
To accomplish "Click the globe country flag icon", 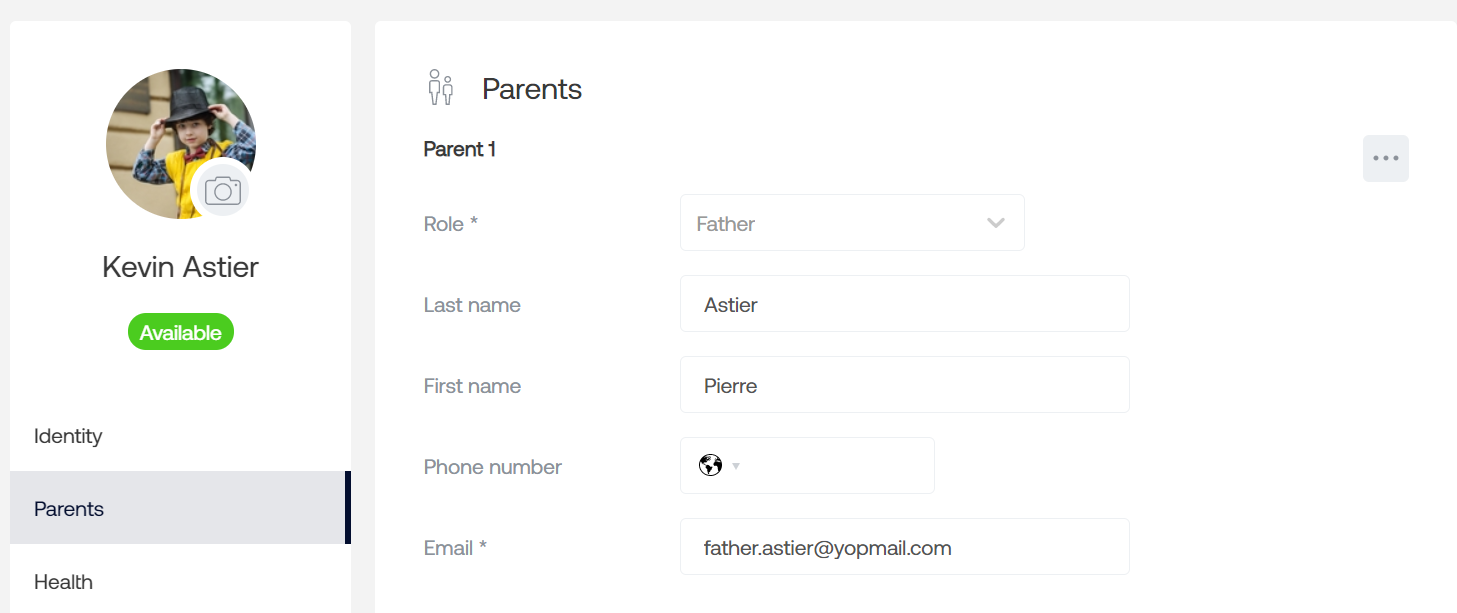I will pyautogui.click(x=711, y=465).
